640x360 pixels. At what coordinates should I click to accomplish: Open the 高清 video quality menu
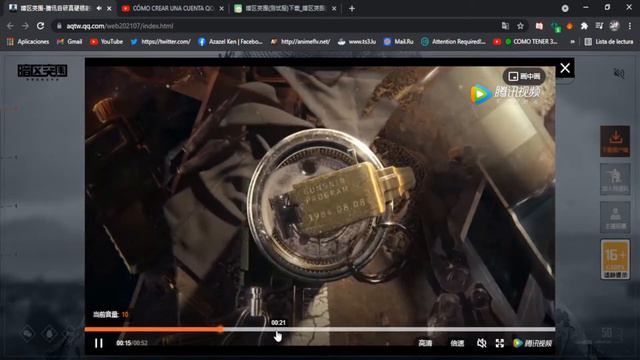click(425, 343)
